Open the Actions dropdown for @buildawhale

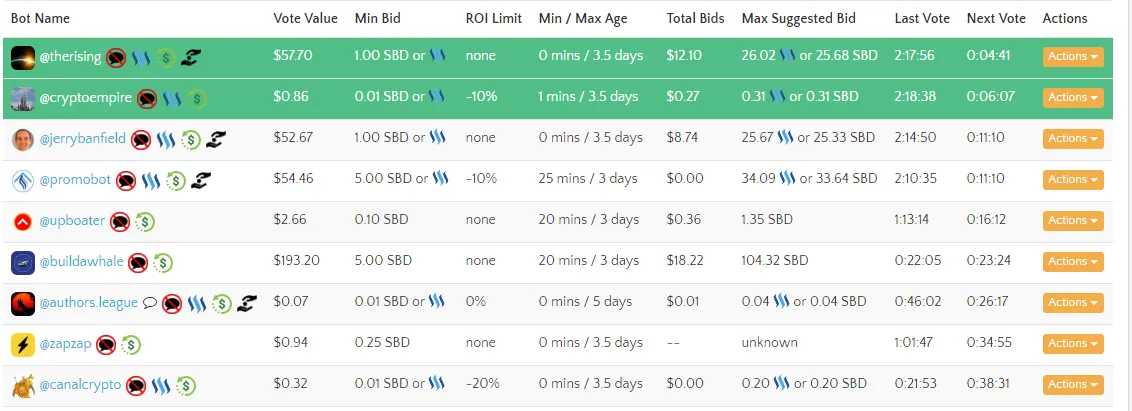[x=1073, y=261]
